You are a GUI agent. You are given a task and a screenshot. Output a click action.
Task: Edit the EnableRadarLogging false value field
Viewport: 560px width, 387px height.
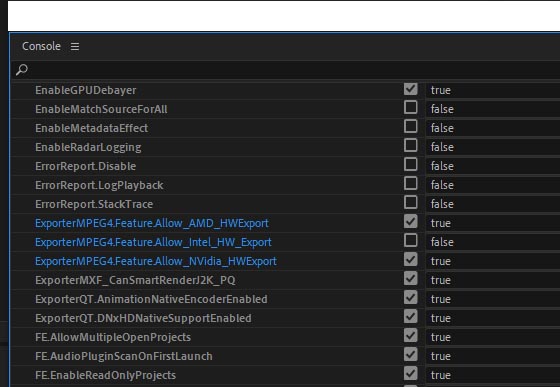pyautogui.click(x=493, y=147)
